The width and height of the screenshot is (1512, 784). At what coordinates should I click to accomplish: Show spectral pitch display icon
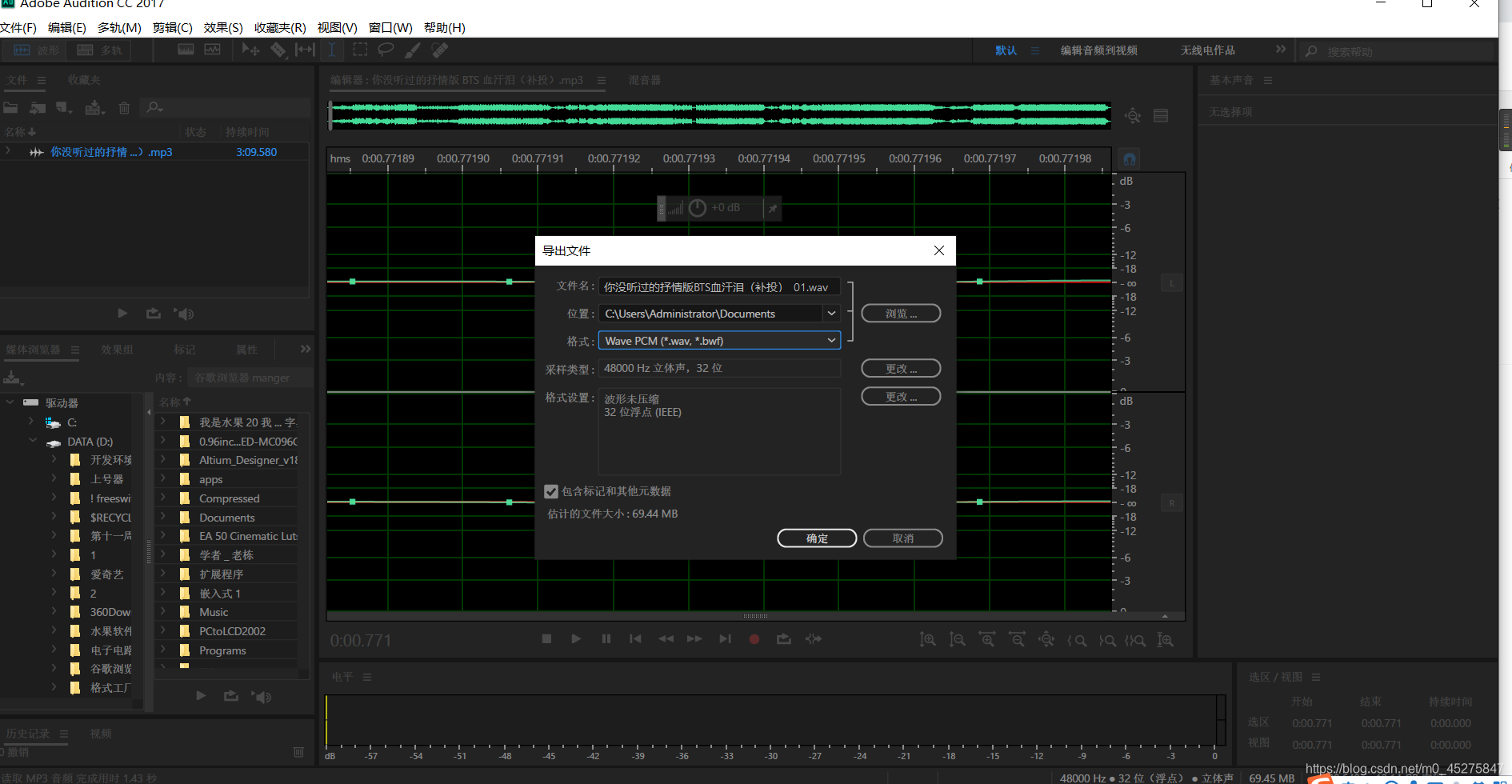[x=213, y=50]
